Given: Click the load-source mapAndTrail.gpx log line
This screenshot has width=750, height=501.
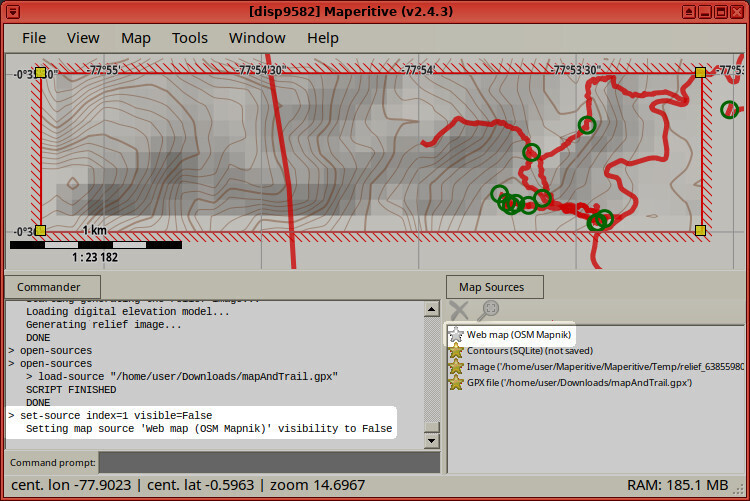Looking at the screenshot, I should pyautogui.click(x=182, y=377).
